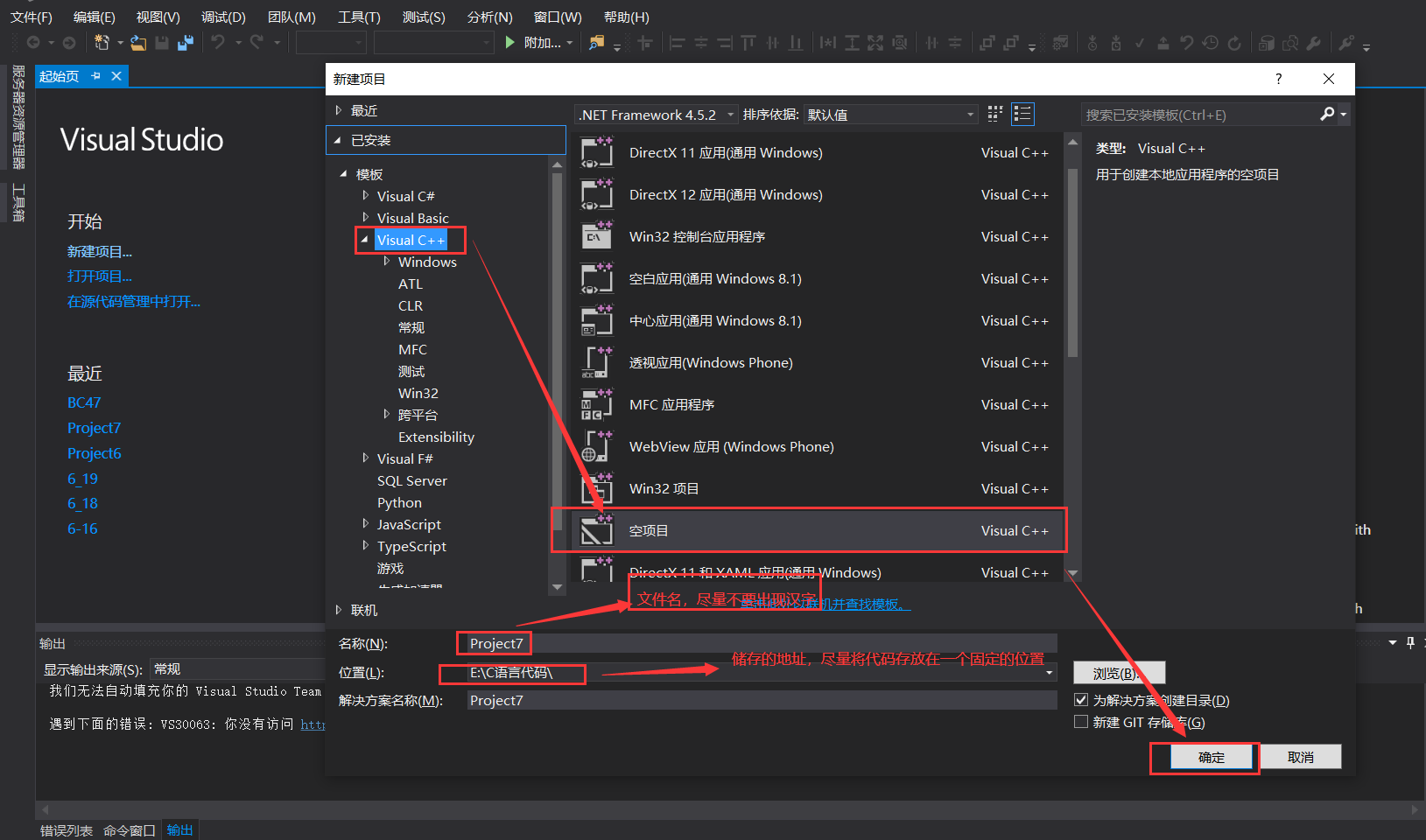Image resolution: width=1426 pixels, height=840 pixels.
Task: Expand the Visual C# tree node
Action: [366, 196]
